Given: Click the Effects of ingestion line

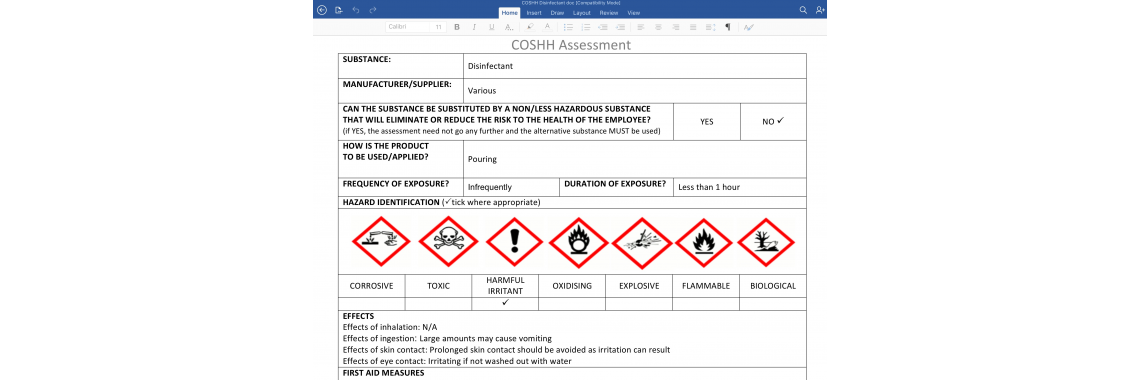Looking at the screenshot, I should [447, 338].
